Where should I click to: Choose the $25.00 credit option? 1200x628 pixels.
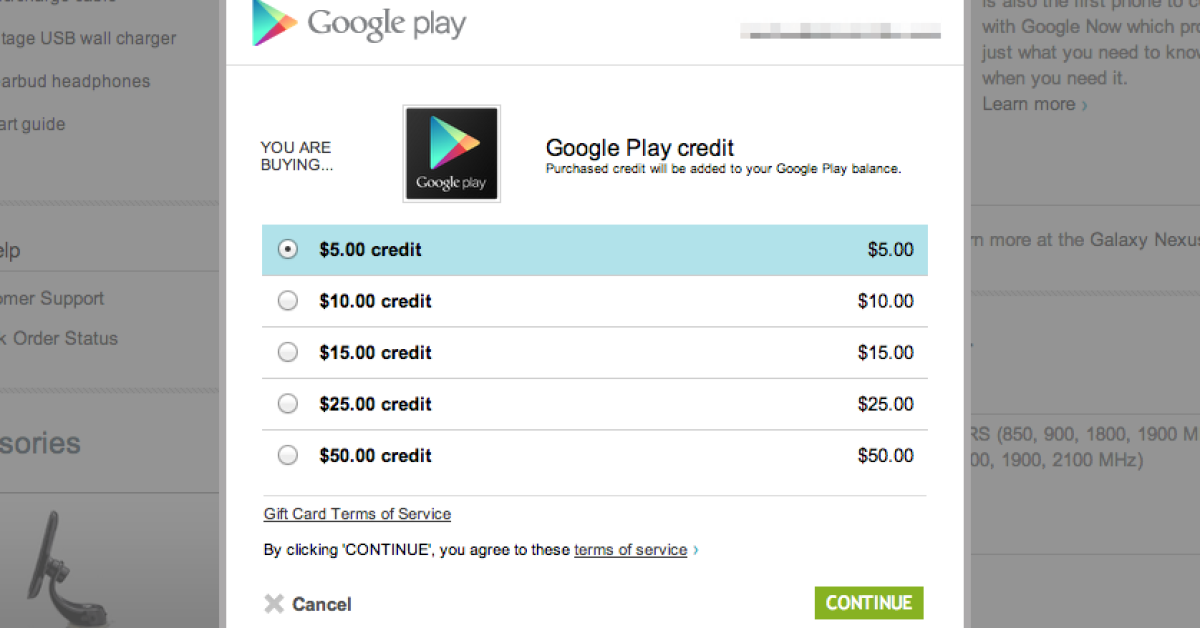click(x=288, y=404)
